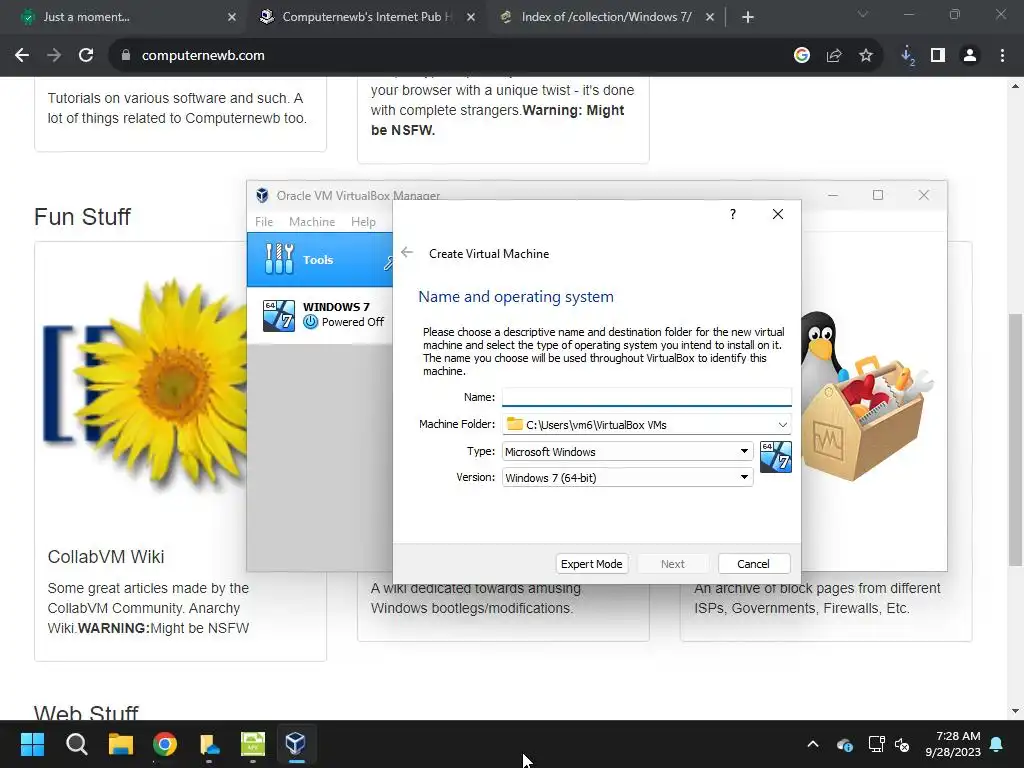
Task: Minimize the VirtualBox Manager window
Action: (x=833, y=195)
